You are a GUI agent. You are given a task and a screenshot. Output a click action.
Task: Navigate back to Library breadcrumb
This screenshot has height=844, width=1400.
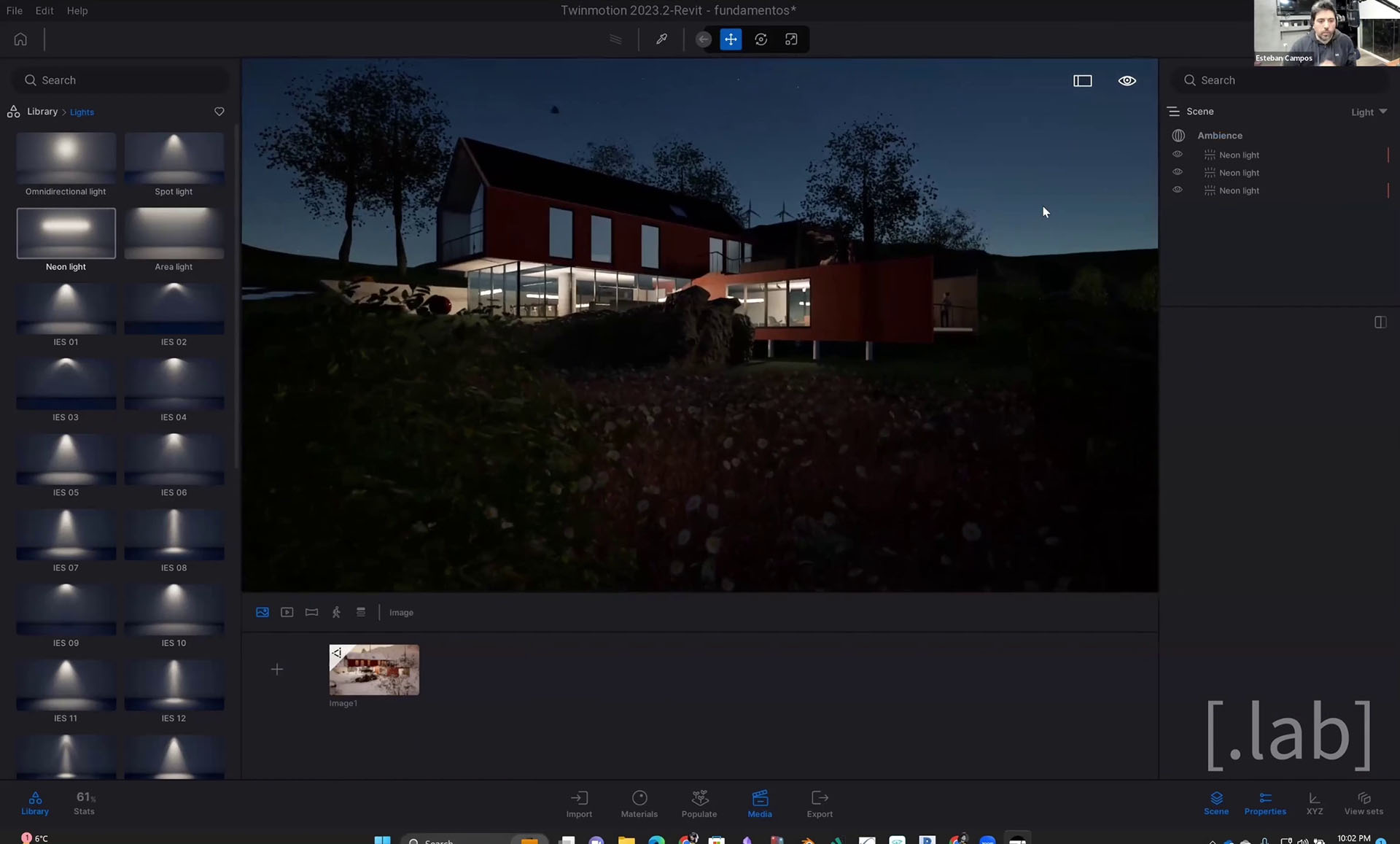(x=42, y=112)
